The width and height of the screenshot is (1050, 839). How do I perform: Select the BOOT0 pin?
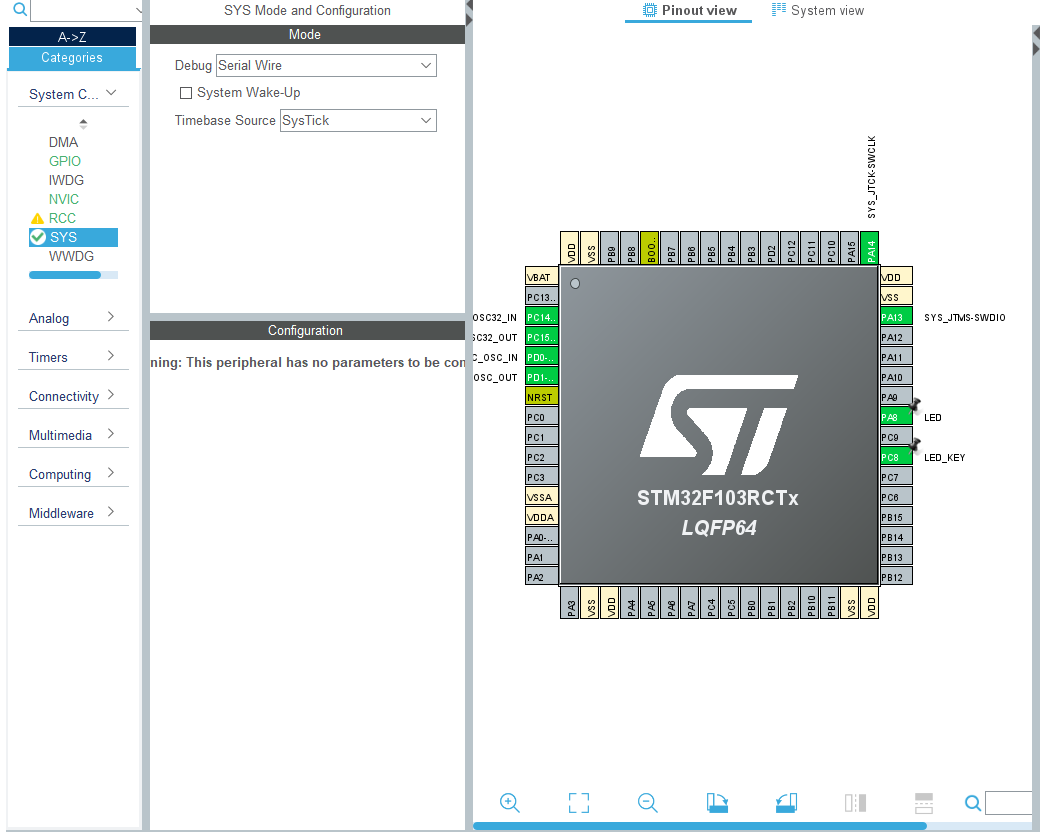click(650, 248)
